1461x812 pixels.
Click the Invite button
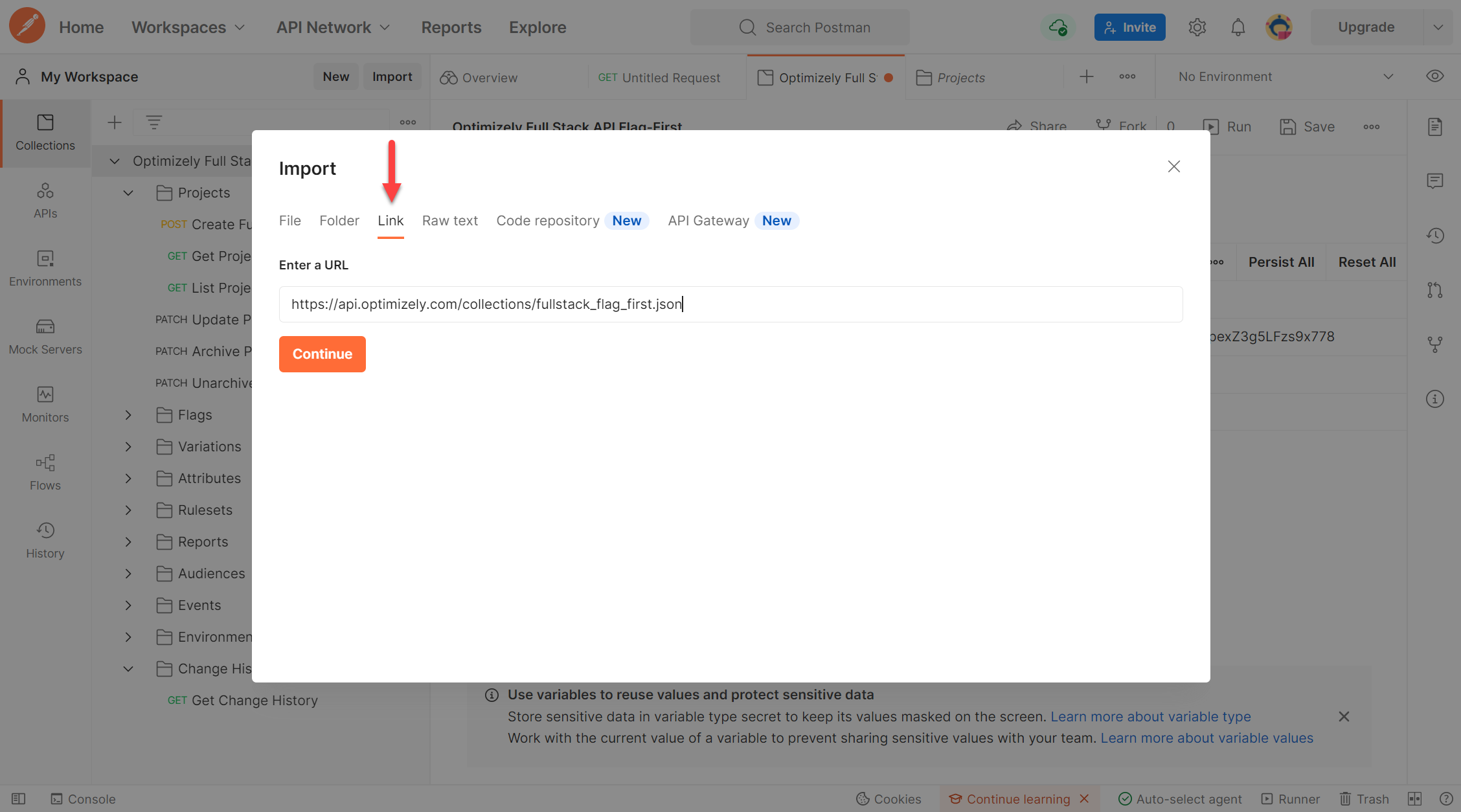coord(1129,27)
